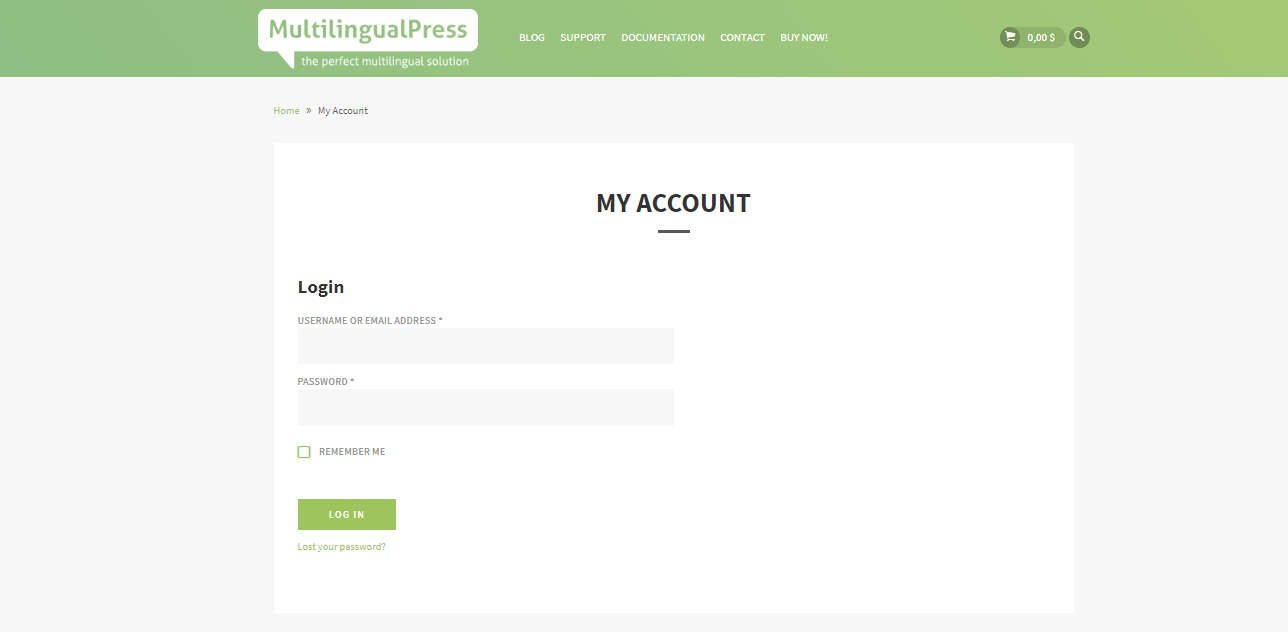Open the Lost your password link
The image size is (1288, 632).
[341, 547]
